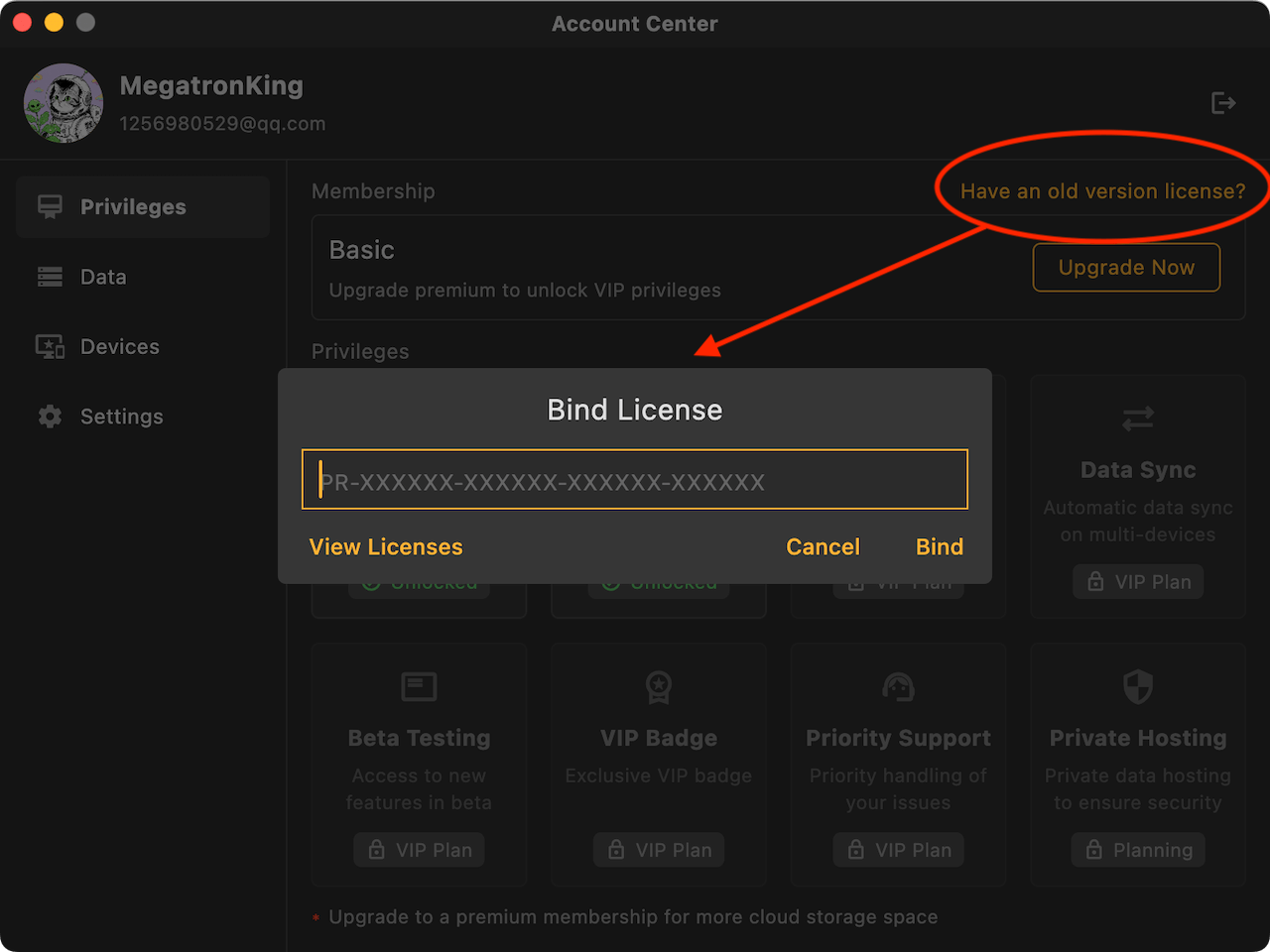The height and width of the screenshot is (952, 1270).
Task: Click the Devices monitor icon
Action: coord(50,347)
